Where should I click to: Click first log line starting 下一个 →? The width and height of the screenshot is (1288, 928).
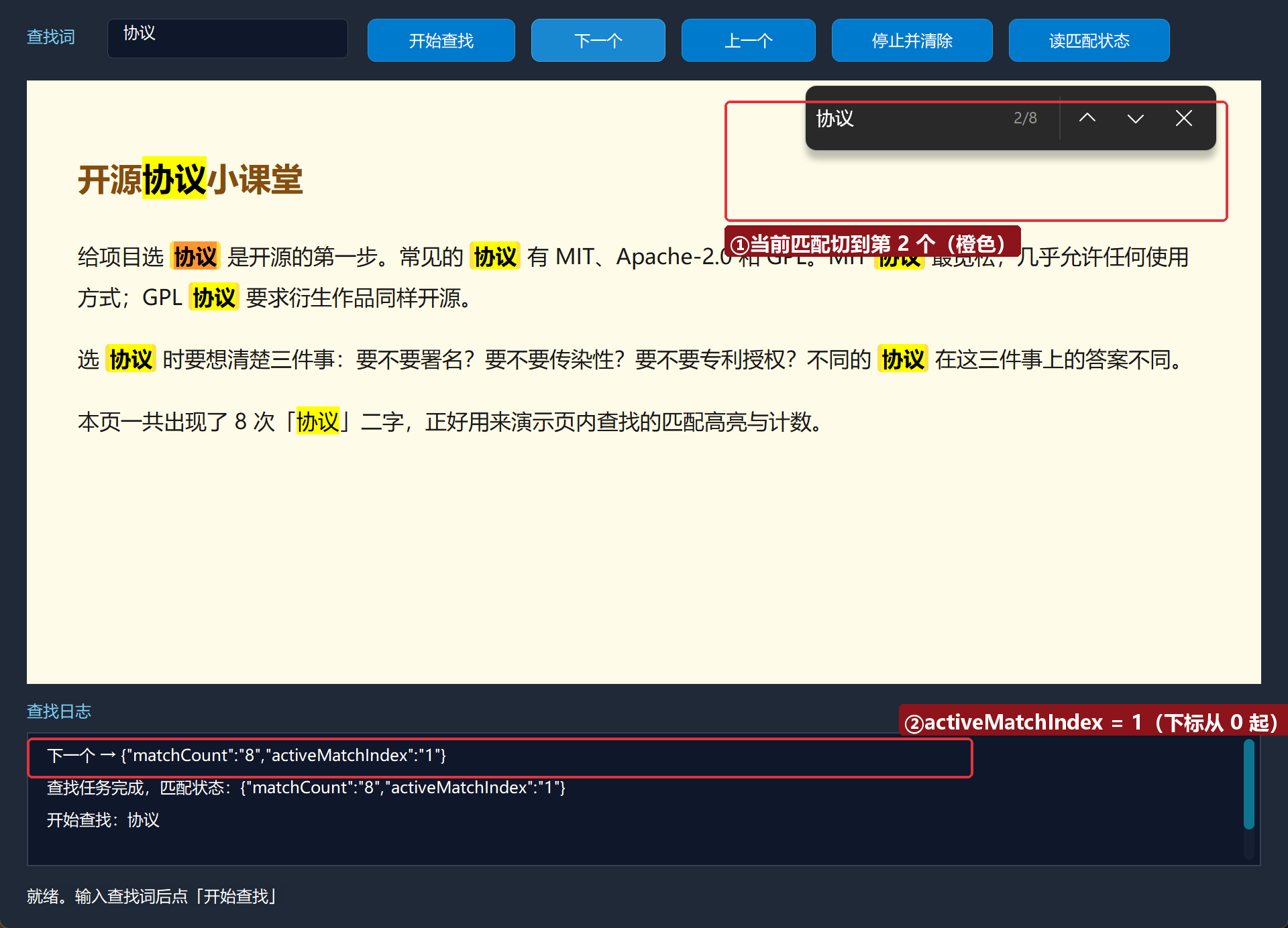coord(247,756)
